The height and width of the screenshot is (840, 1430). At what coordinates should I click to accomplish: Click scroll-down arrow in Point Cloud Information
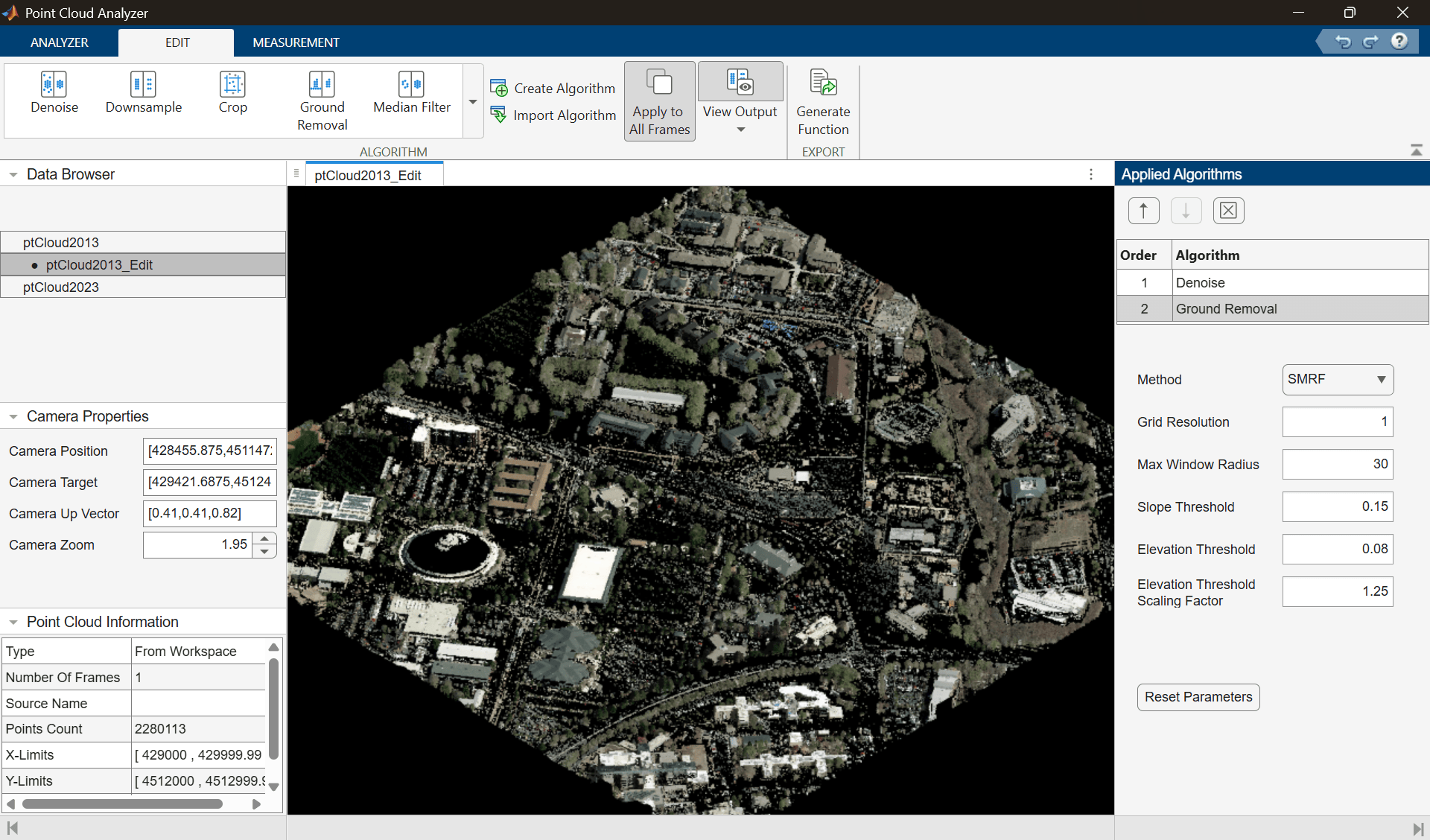pos(273,786)
